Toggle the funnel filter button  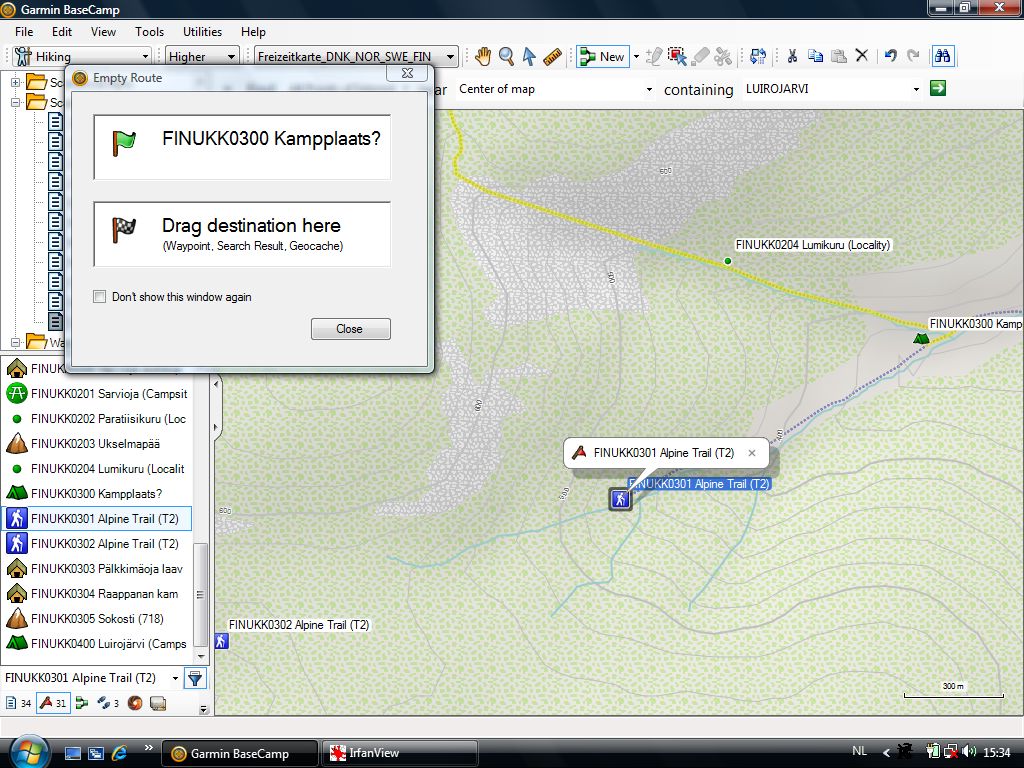click(195, 678)
